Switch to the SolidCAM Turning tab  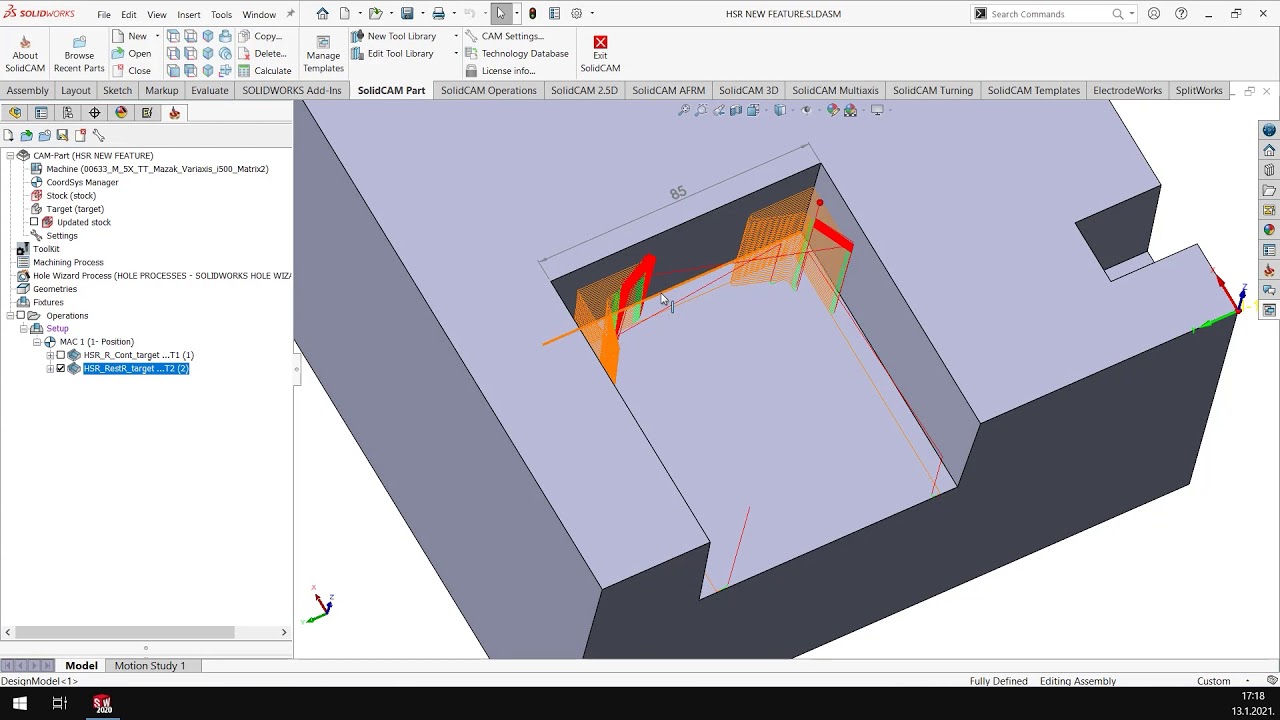tap(933, 90)
